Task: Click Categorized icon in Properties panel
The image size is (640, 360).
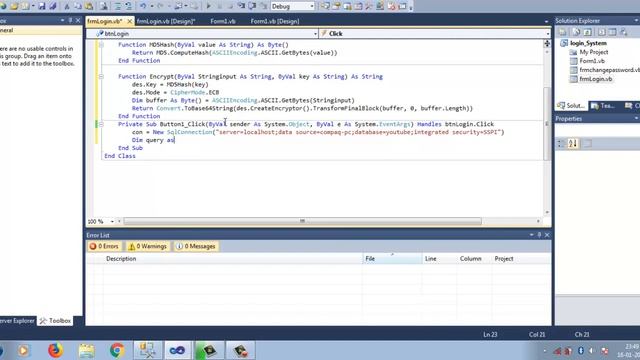Action: pos(561,143)
